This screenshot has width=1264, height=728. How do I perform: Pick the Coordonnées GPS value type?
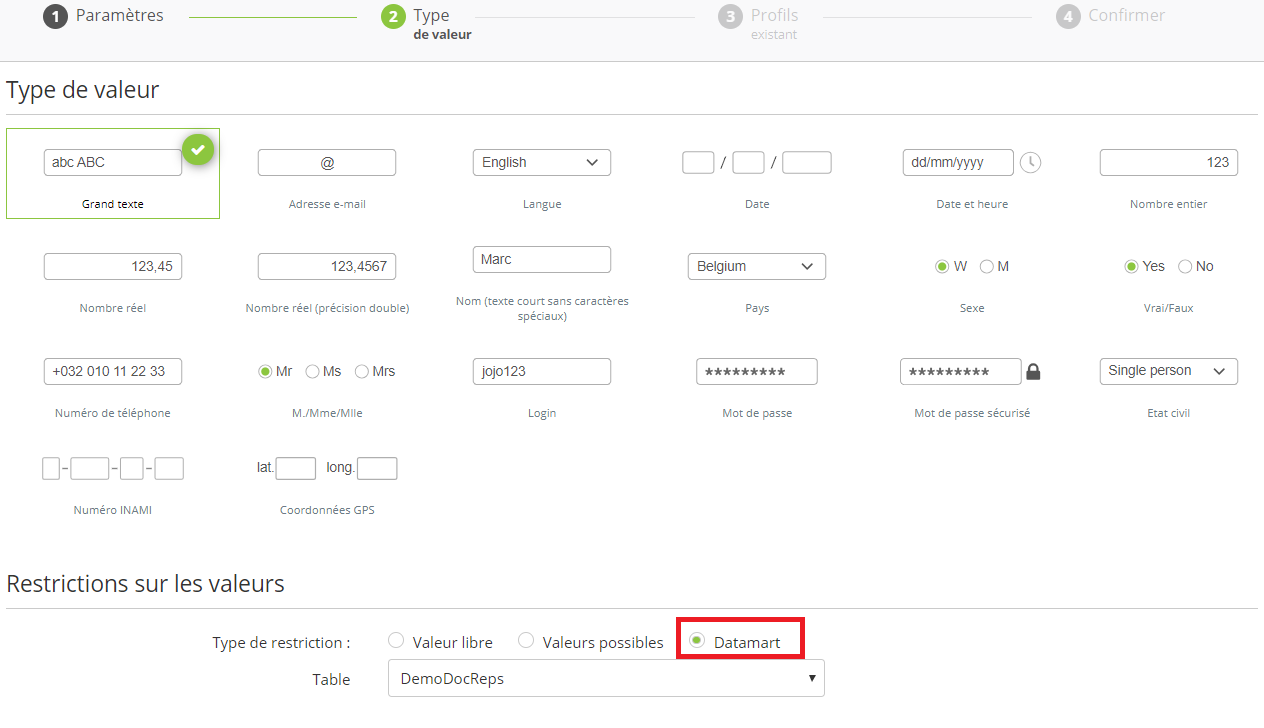tap(327, 469)
